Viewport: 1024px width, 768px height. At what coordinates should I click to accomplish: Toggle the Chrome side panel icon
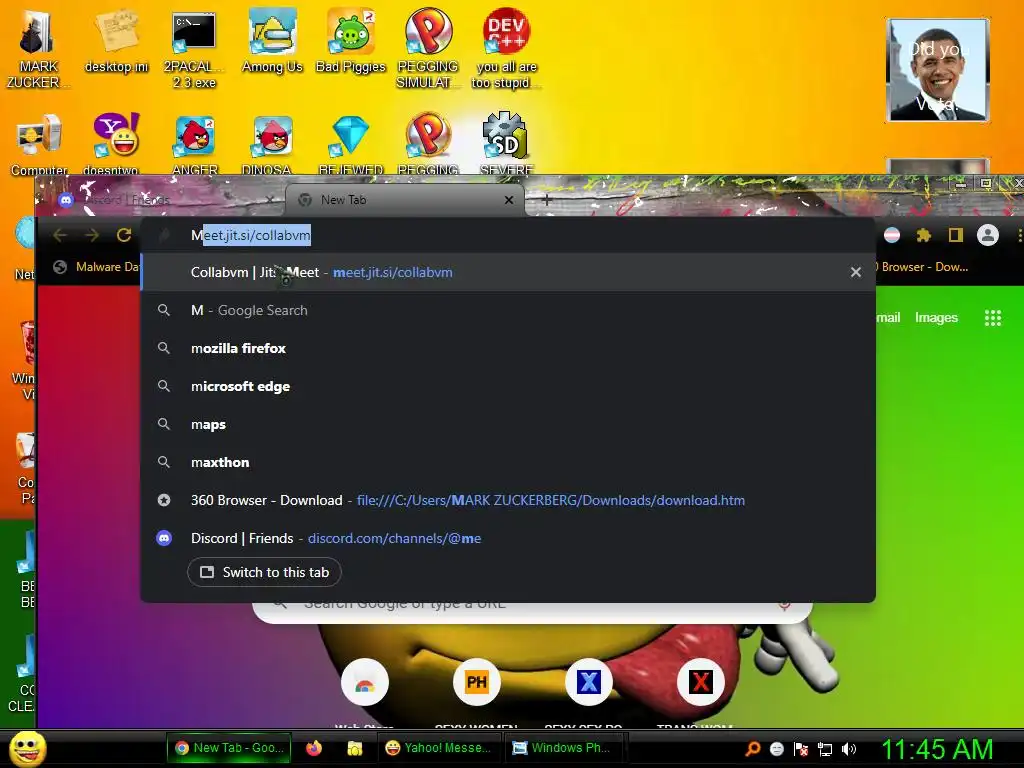955,235
